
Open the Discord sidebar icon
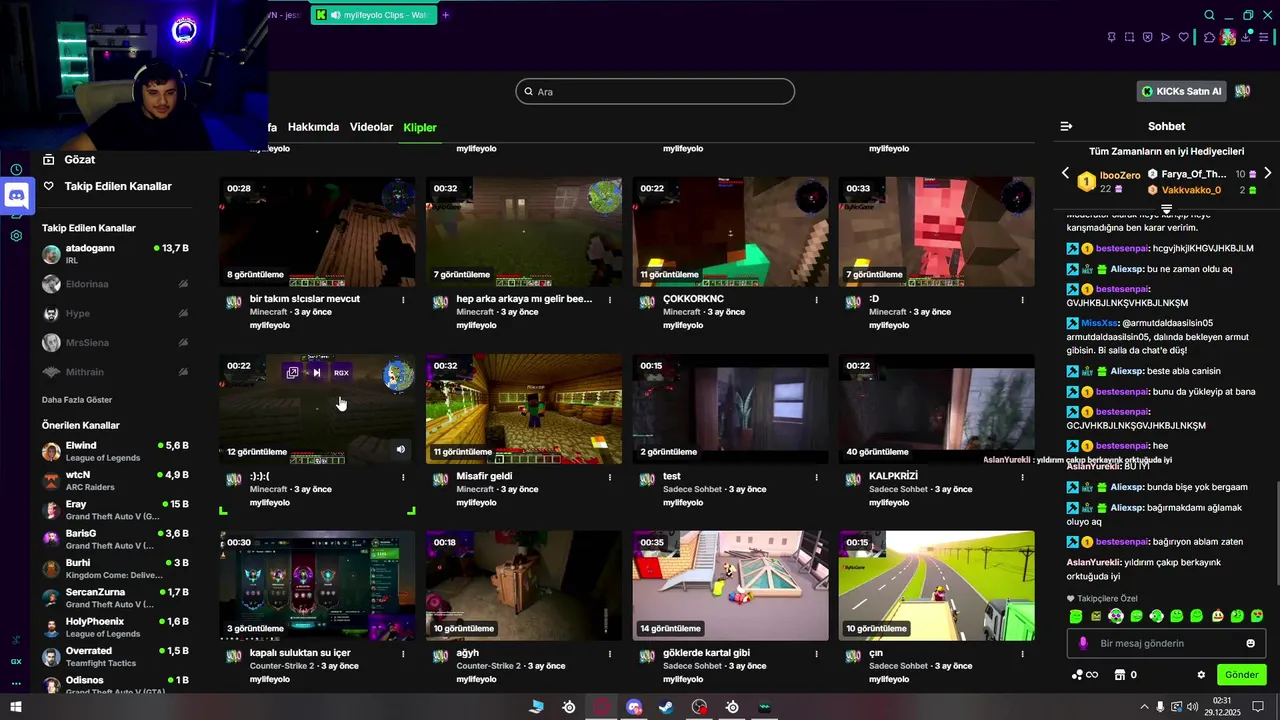point(16,197)
